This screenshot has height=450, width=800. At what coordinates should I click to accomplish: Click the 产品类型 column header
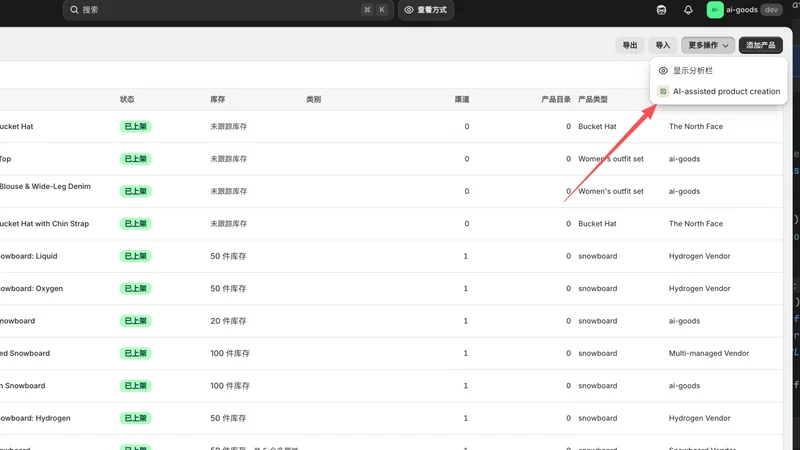592,99
